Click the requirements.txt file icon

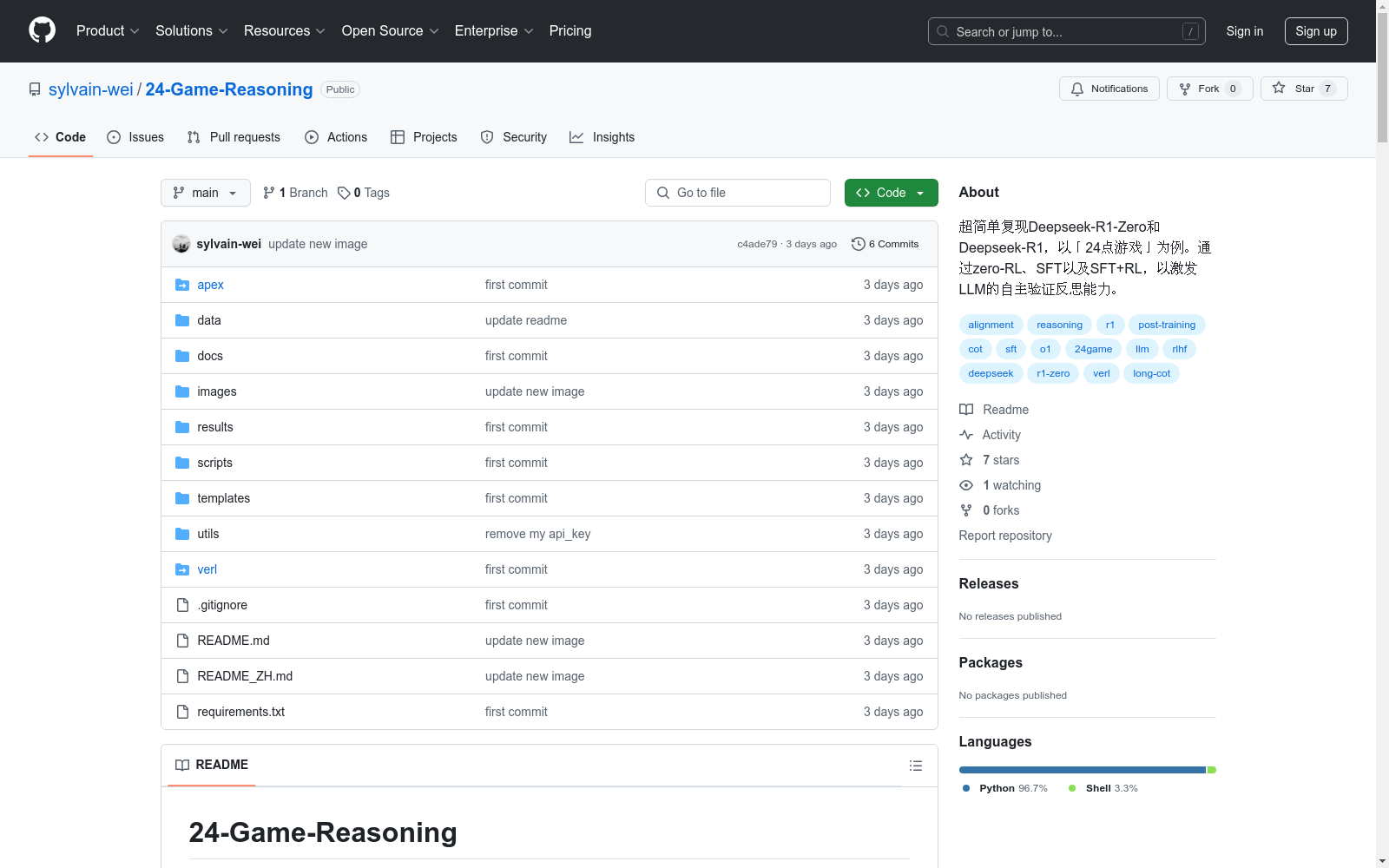click(182, 712)
